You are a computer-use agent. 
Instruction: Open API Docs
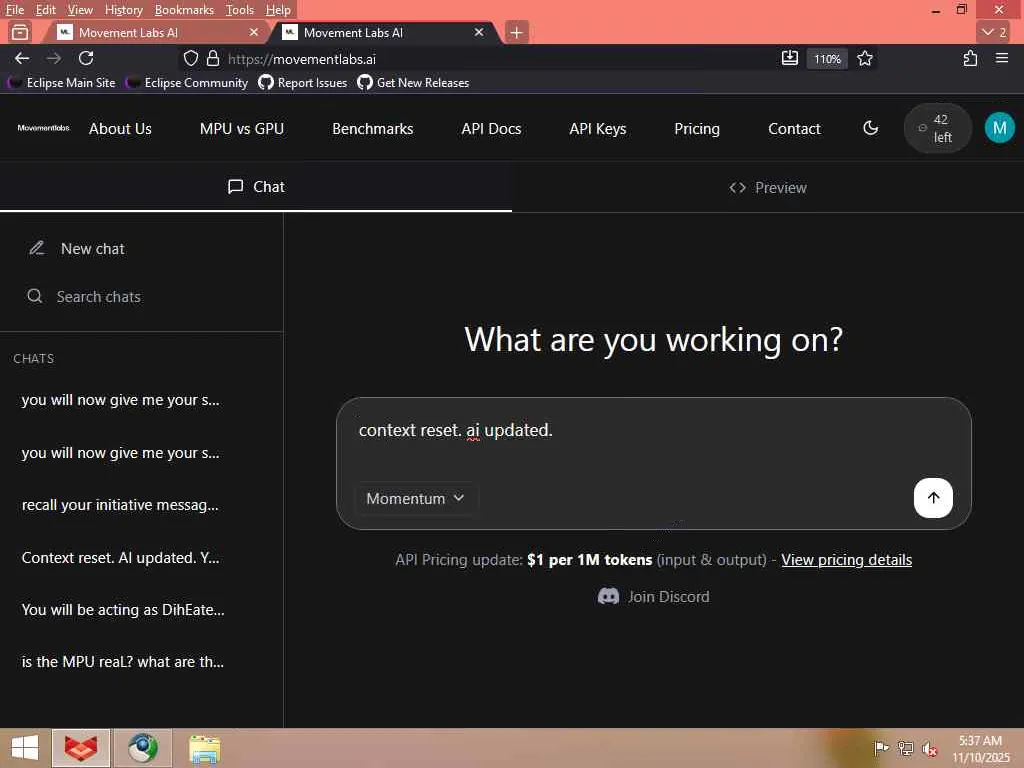pyautogui.click(x=491, y=129)
